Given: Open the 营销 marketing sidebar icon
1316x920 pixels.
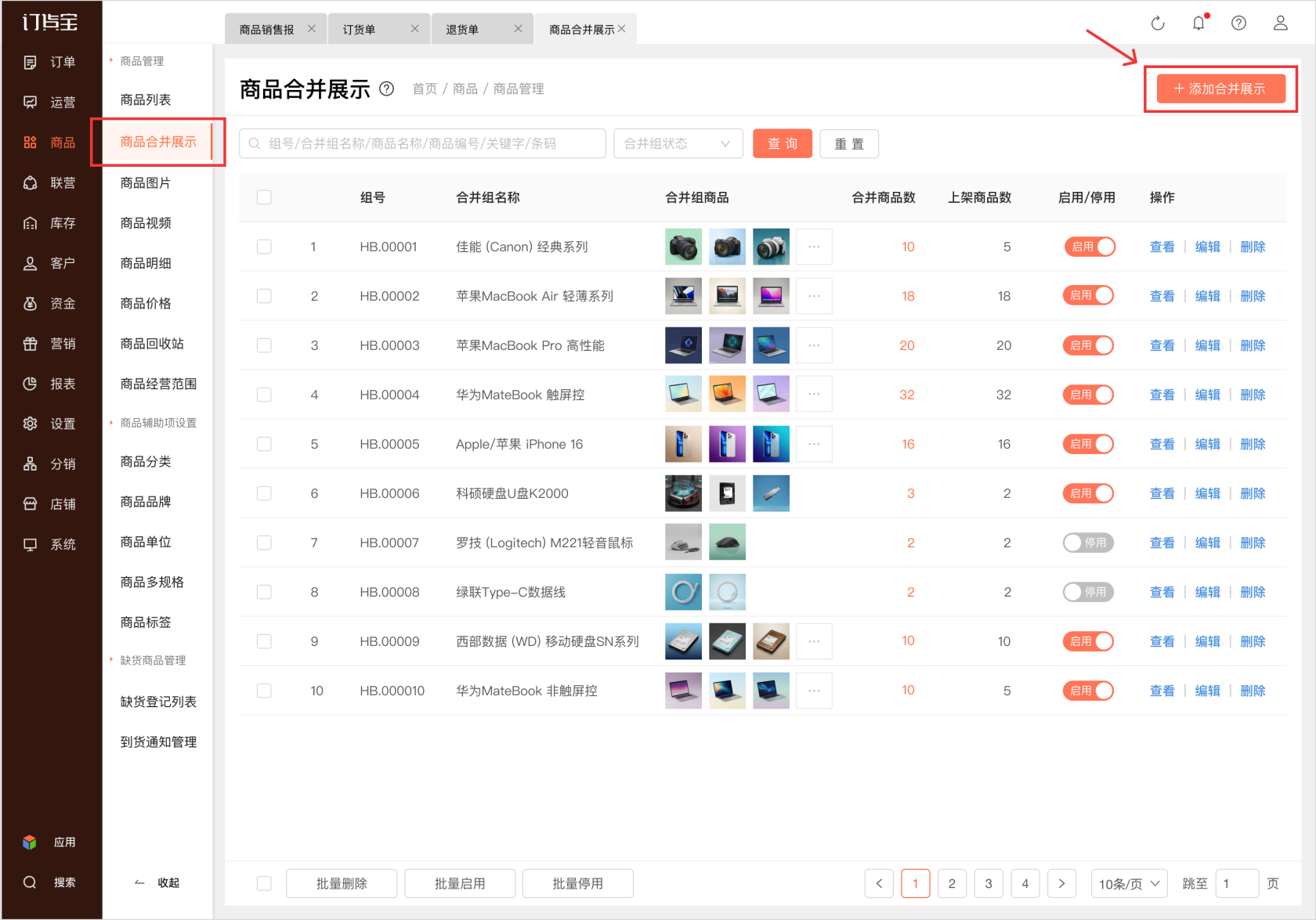Looking at the screenshot, I should tap(31, 343).
